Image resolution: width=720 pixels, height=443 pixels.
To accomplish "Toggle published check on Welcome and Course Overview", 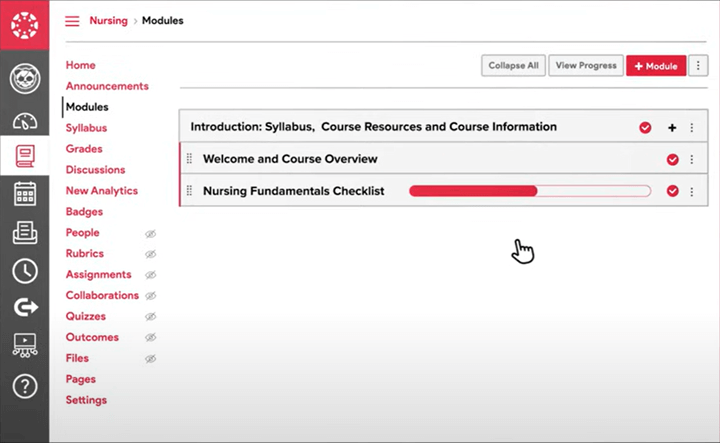I will coord(673,159).
